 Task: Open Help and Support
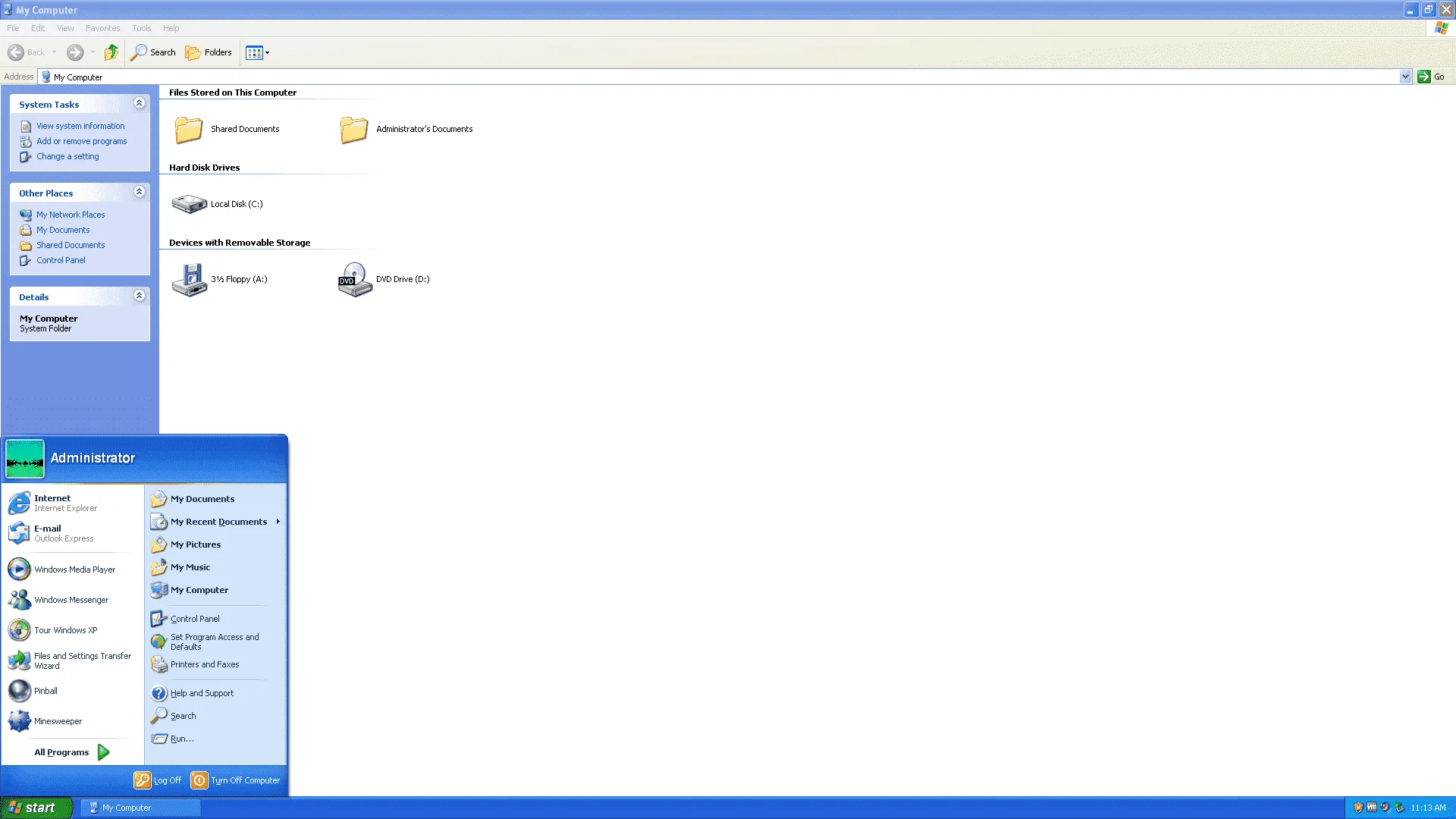click(x=215, y=693)
